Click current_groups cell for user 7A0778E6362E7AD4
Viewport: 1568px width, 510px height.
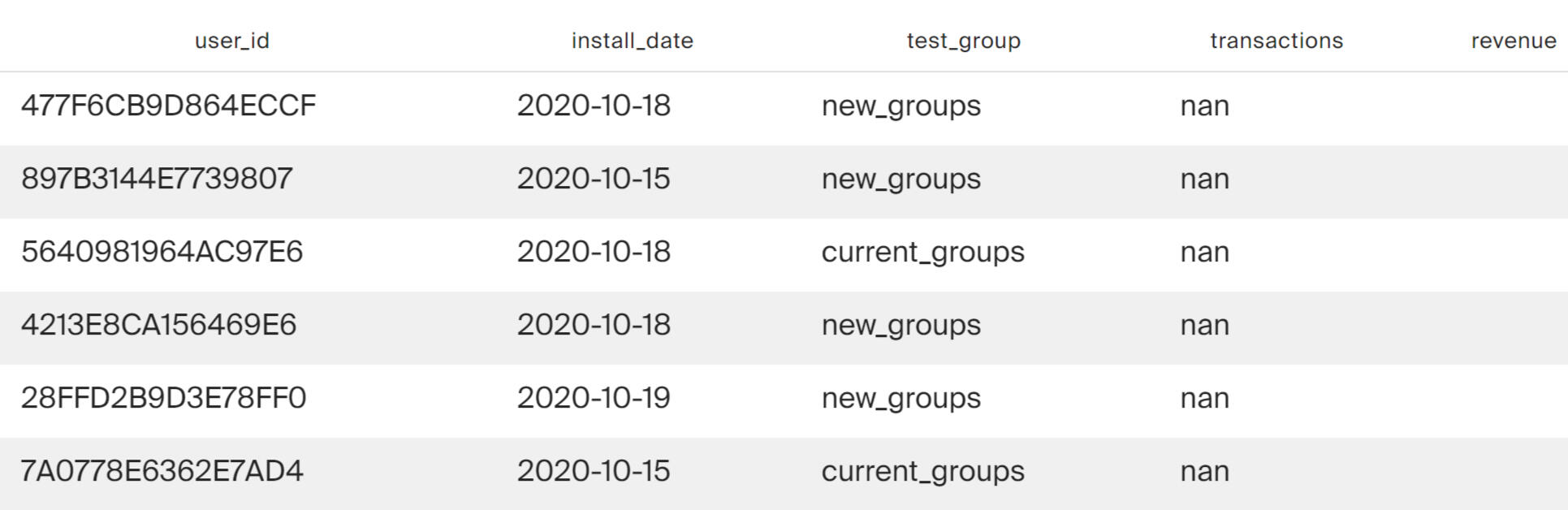pyautogui.click(x=922, y=471)
